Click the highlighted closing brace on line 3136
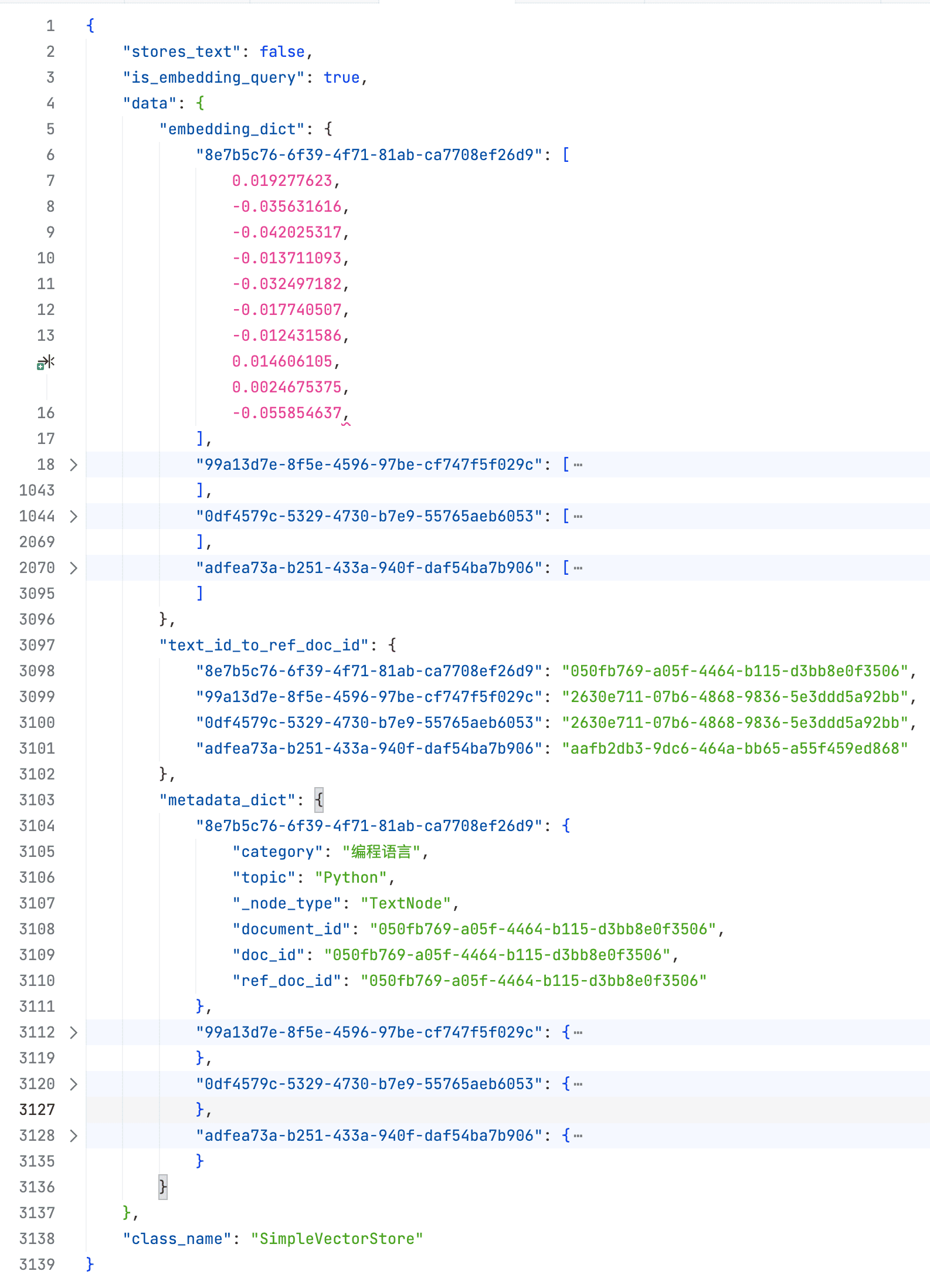This screenshot has height=1288, width=930. (163, 1187)
